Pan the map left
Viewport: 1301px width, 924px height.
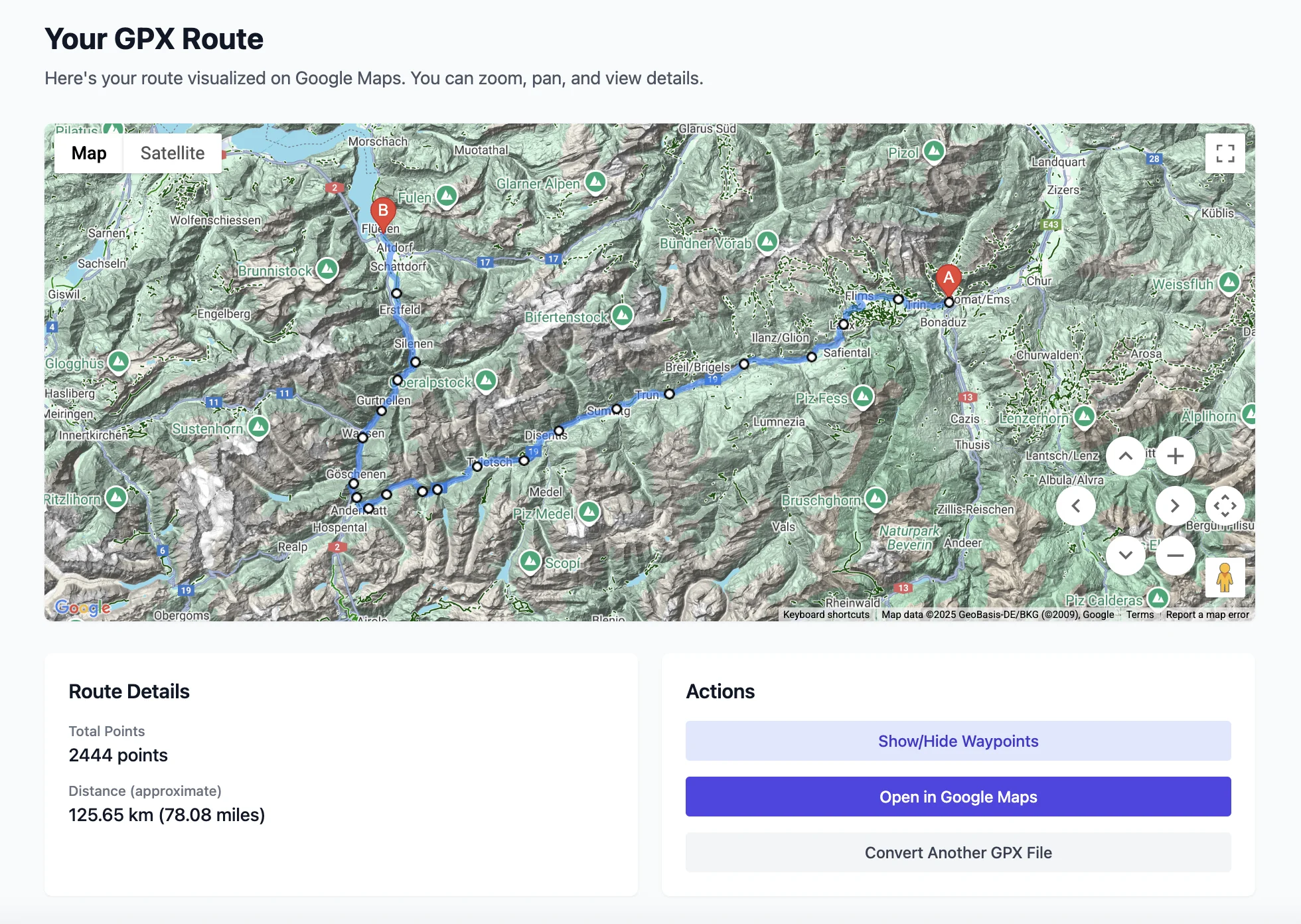coord(1075,506)
